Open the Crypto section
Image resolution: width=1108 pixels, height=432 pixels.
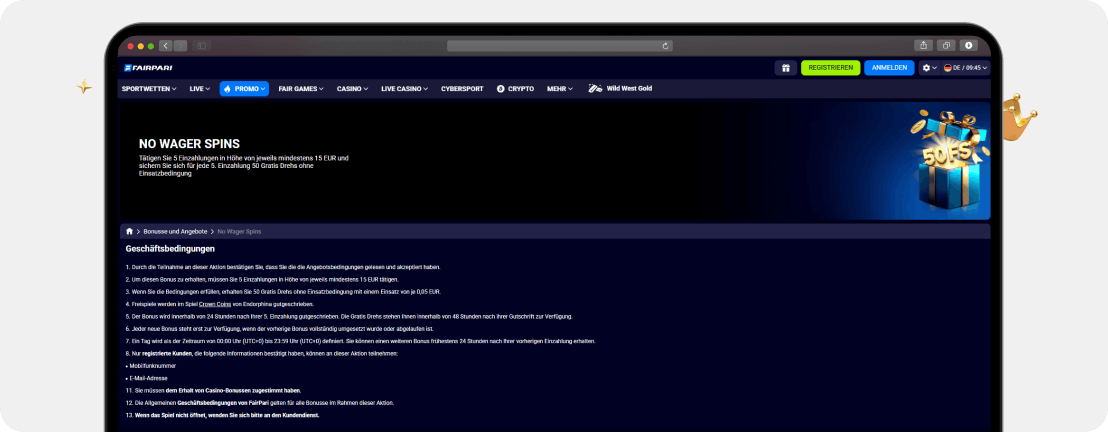pos(515,89)
